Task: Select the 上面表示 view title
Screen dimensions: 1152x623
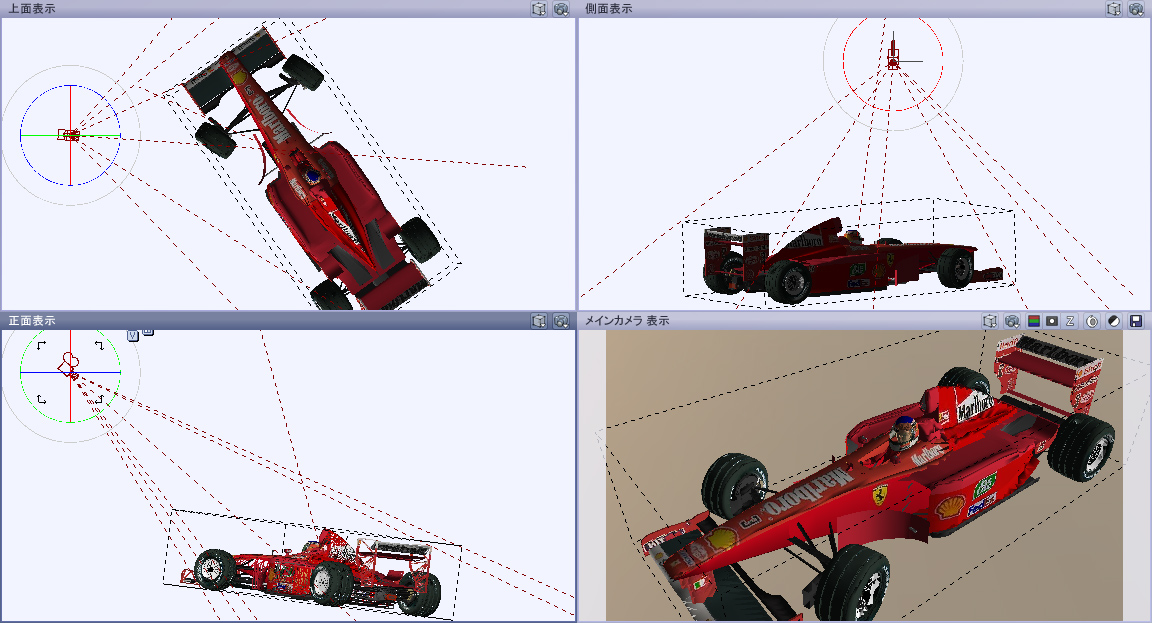Action: click(32, 9)
